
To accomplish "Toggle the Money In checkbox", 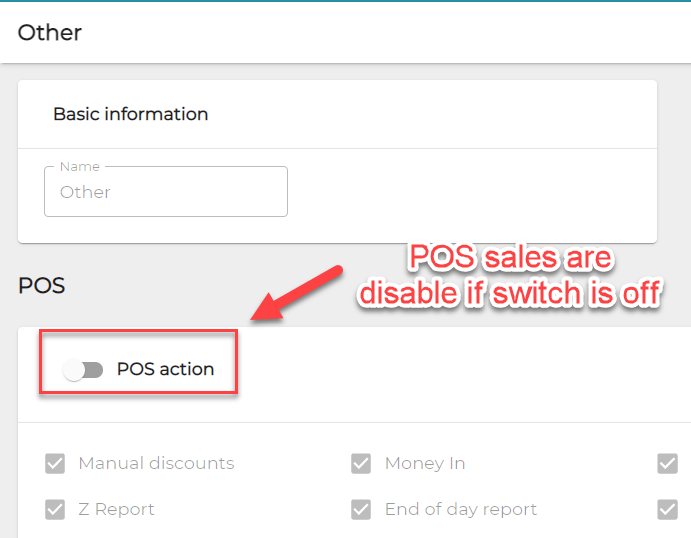I will click(x=361, y=464).
